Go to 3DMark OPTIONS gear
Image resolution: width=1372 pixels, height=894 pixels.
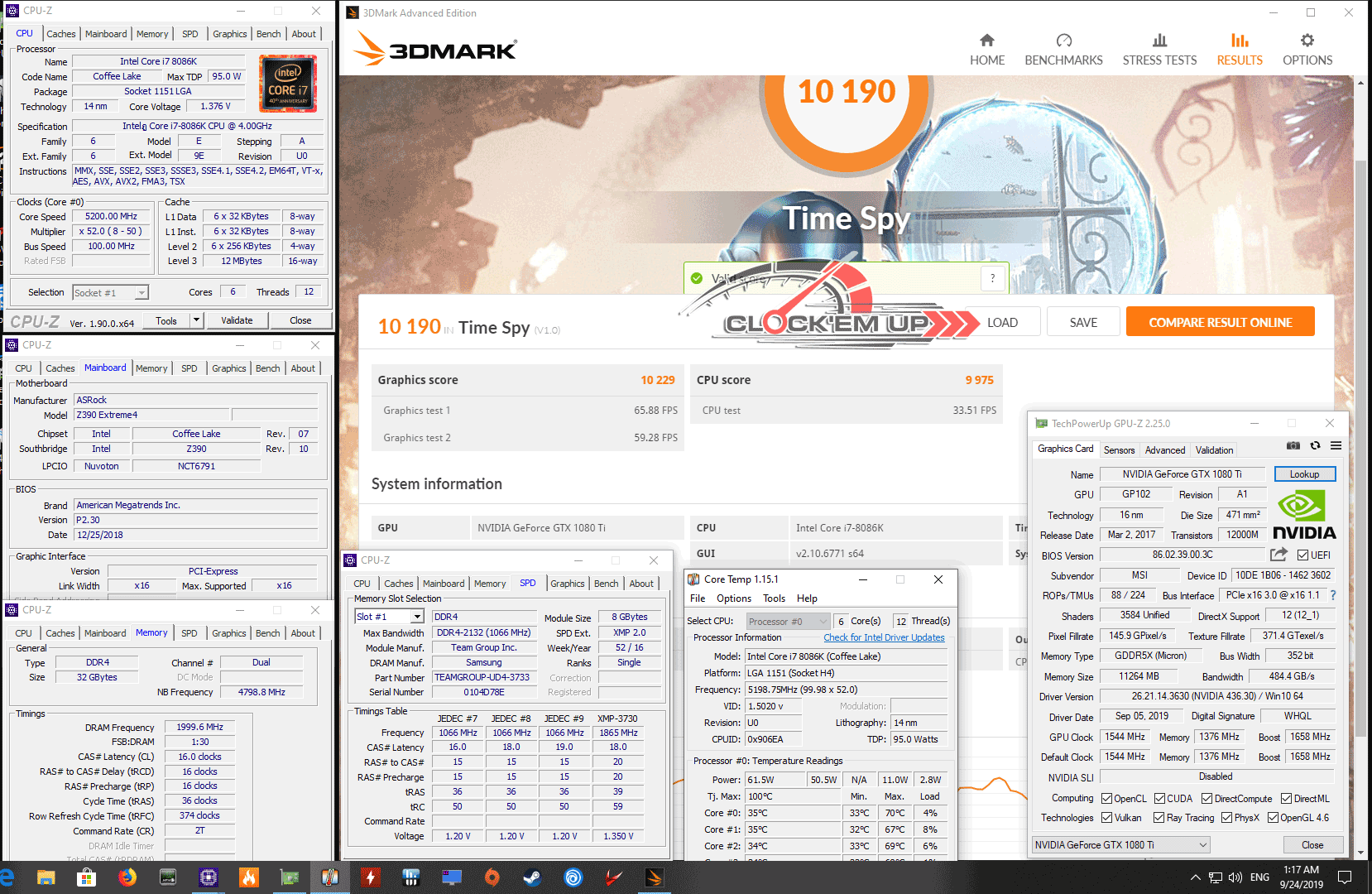(x=1307, y=50)
